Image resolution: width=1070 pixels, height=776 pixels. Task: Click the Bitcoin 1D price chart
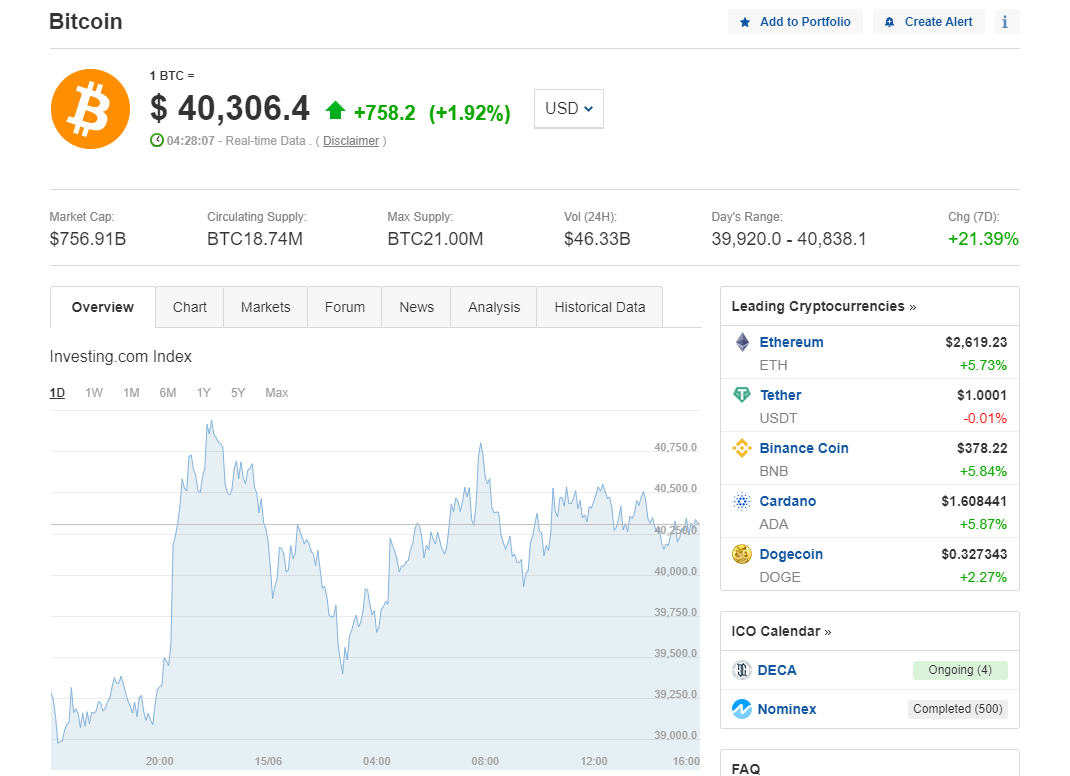coord(375,590)
